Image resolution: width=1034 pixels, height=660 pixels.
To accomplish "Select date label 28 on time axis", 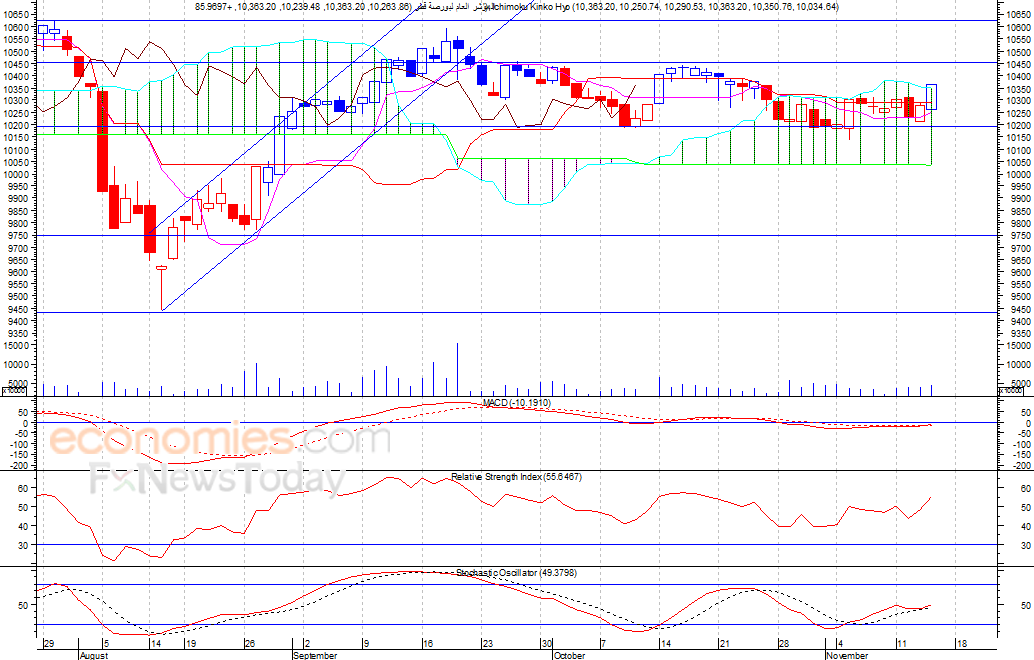I will click(783, 644).
